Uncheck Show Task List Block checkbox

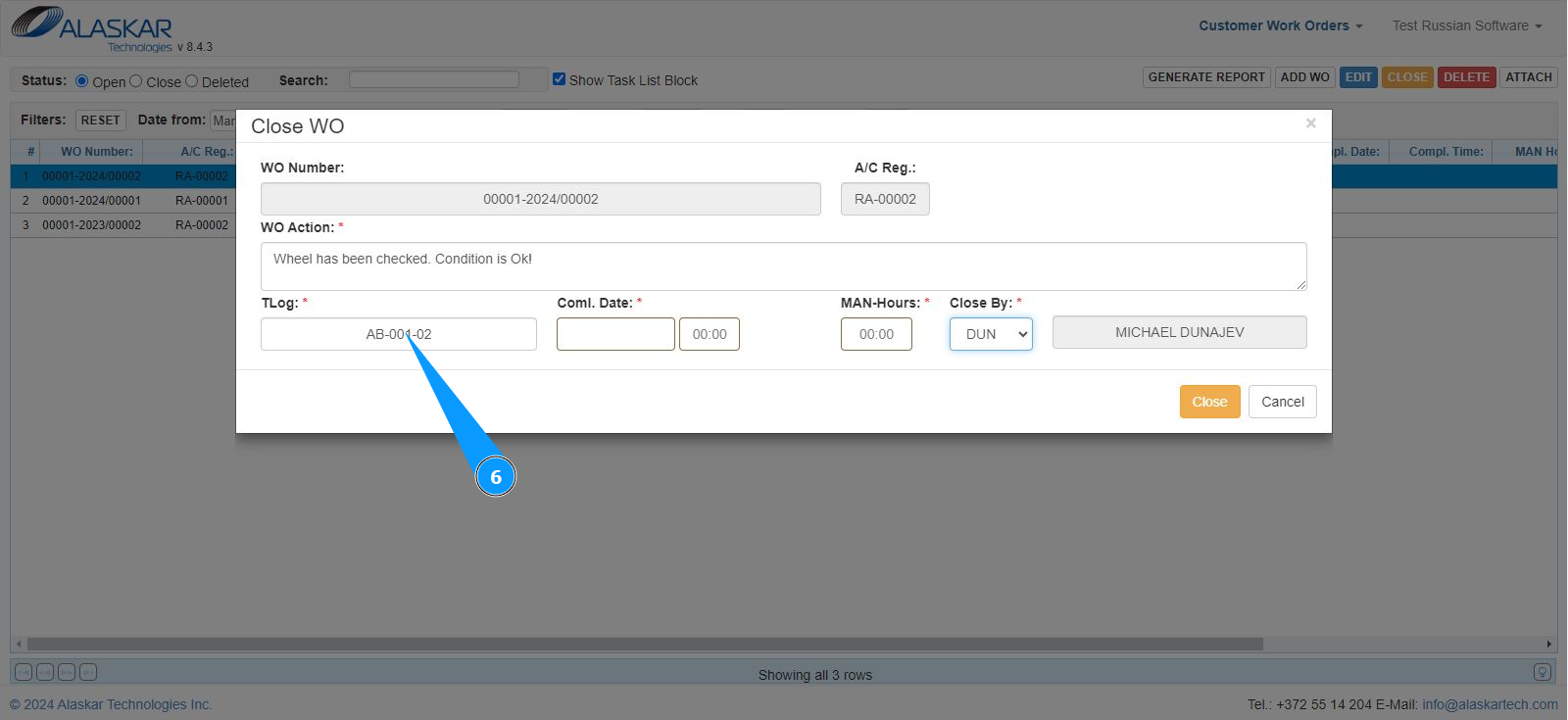pos(559,79)
